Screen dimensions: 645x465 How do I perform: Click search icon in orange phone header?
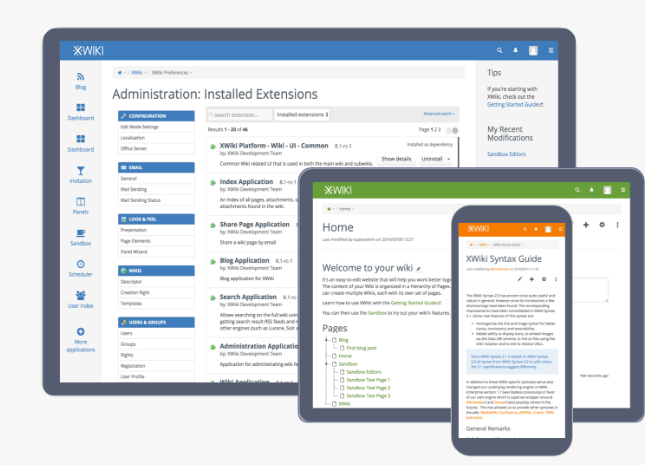(525, 229)
